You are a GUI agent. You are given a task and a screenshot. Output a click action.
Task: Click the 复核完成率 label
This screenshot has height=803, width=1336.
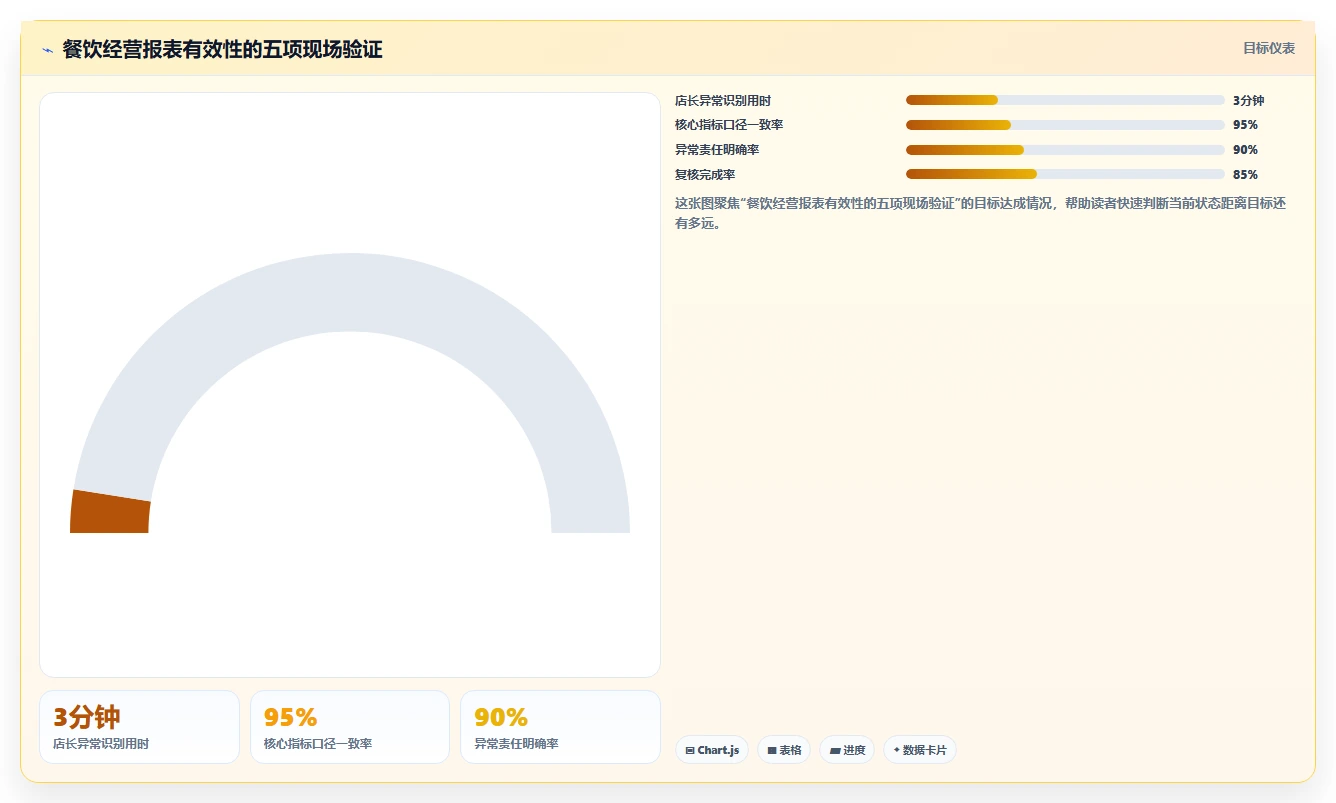705,175
